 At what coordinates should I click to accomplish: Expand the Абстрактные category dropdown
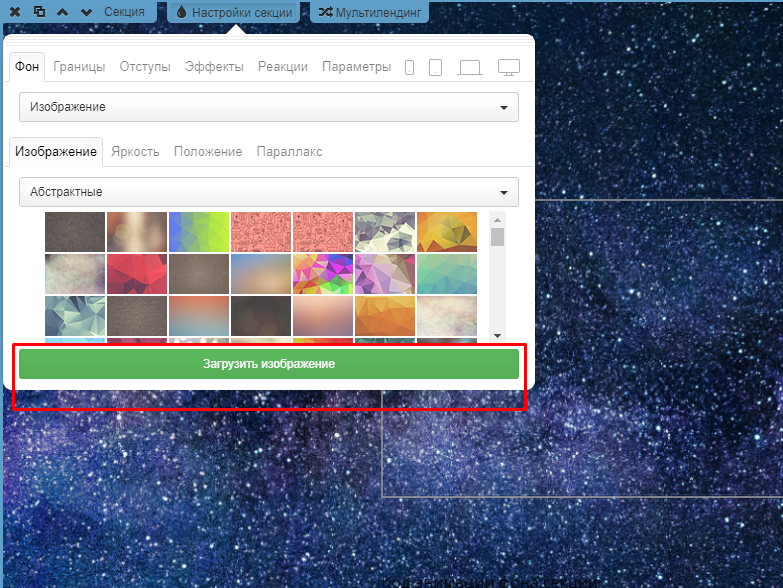tap(268, 192)
